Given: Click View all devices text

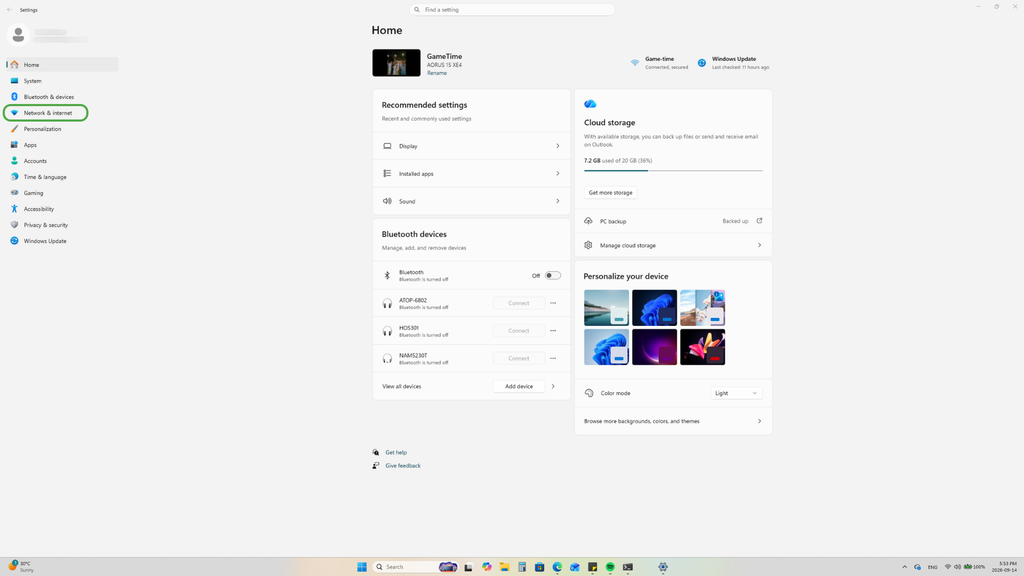Looking at the screenshot, I should click(402, 387).
